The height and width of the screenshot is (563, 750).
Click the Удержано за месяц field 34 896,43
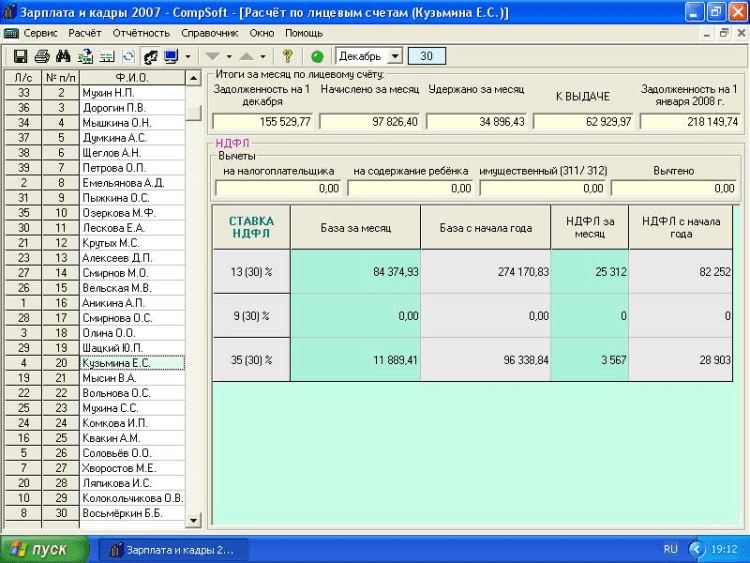(x=476, y=122)
